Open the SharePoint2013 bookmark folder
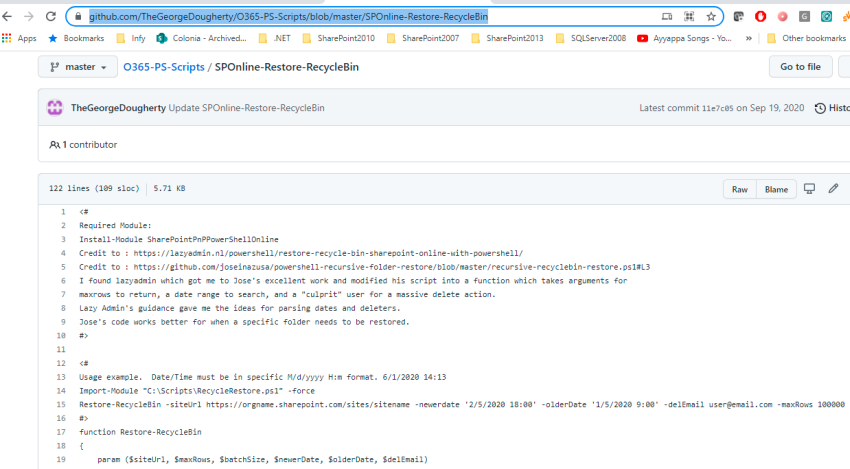 pos(507,38)
